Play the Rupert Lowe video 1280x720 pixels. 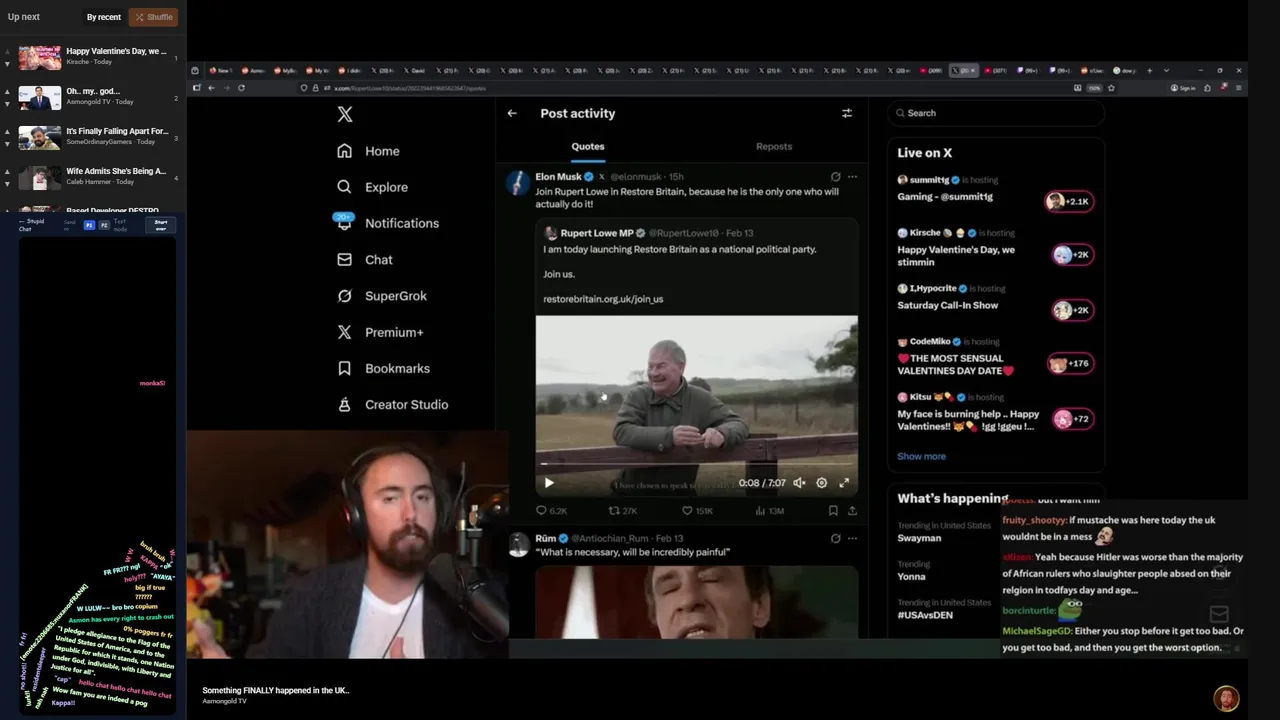[549, 483]
